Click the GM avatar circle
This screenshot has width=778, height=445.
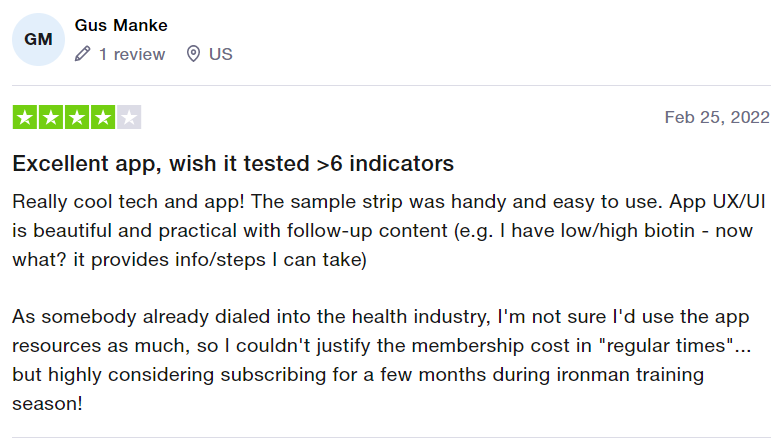(38, 39)
